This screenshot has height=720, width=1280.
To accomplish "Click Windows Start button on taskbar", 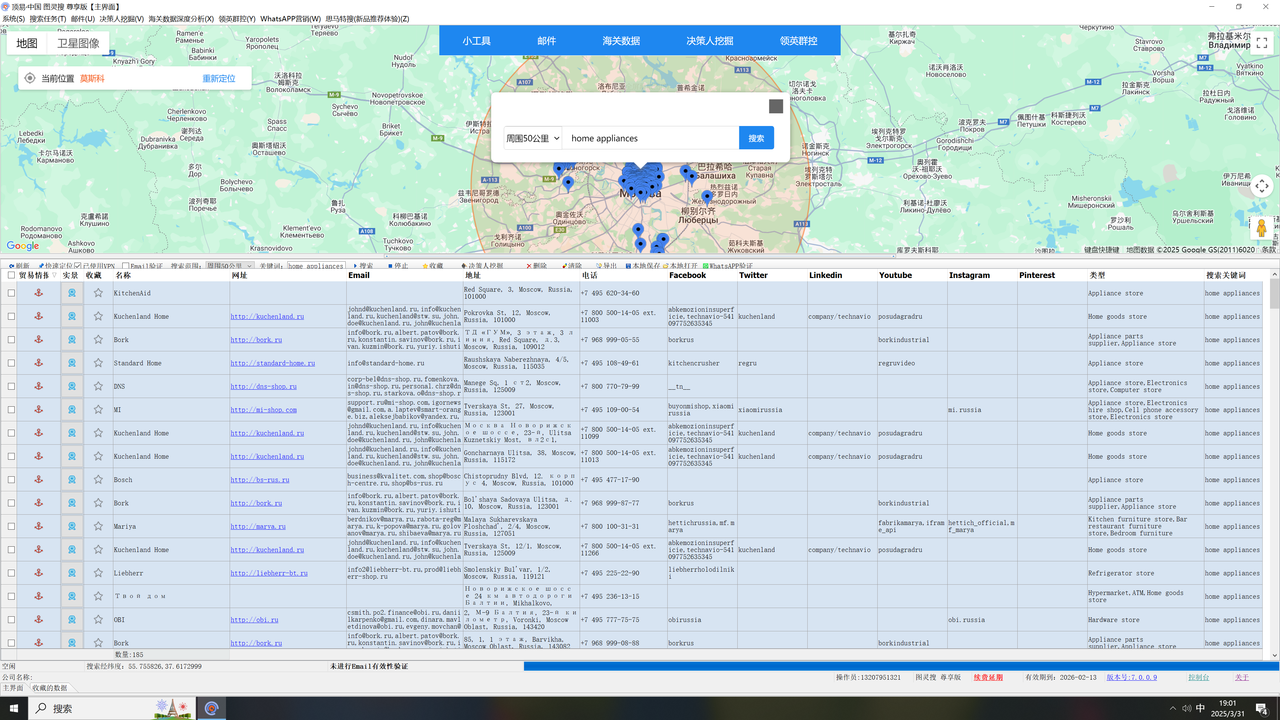I will (x=14, y=708).
